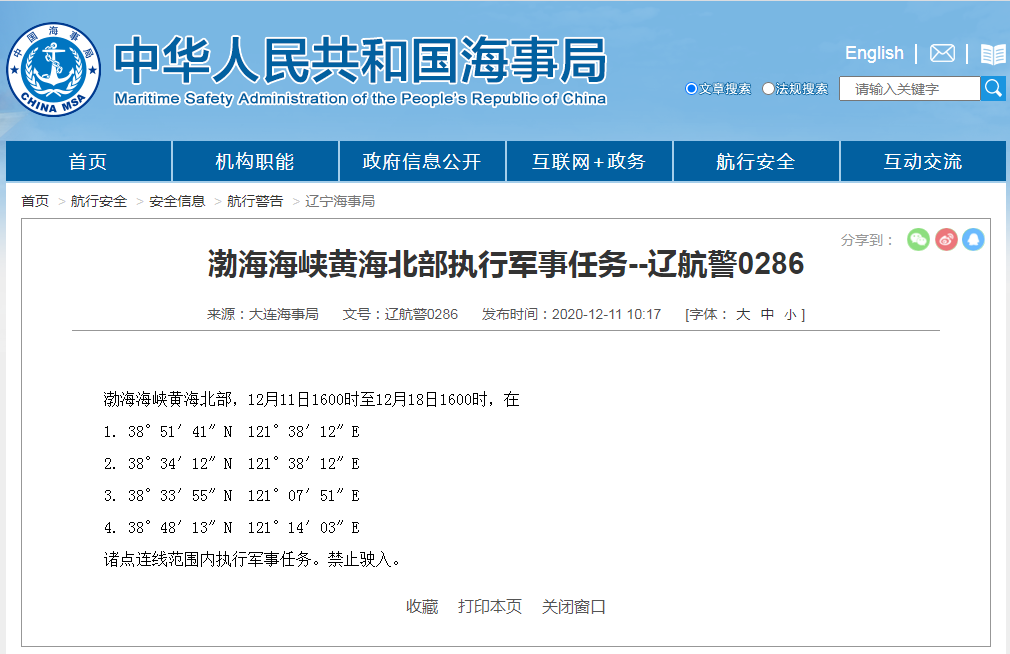Screen dimensions: 1010x654
Task: Switch to English version link
Action: pyautogui.click(x=874, y=53)
